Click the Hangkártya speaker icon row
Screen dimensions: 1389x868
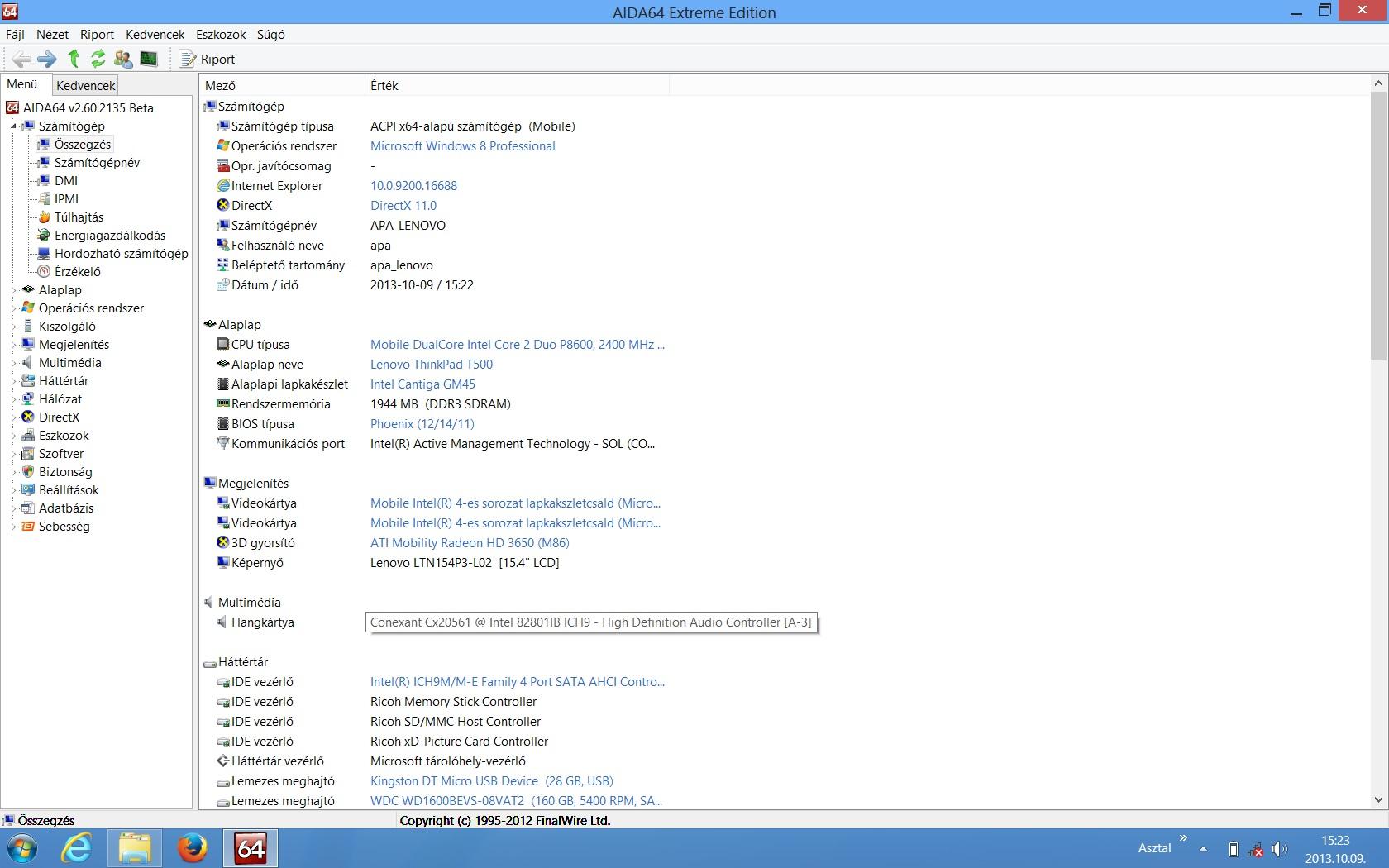coord(222,622)
